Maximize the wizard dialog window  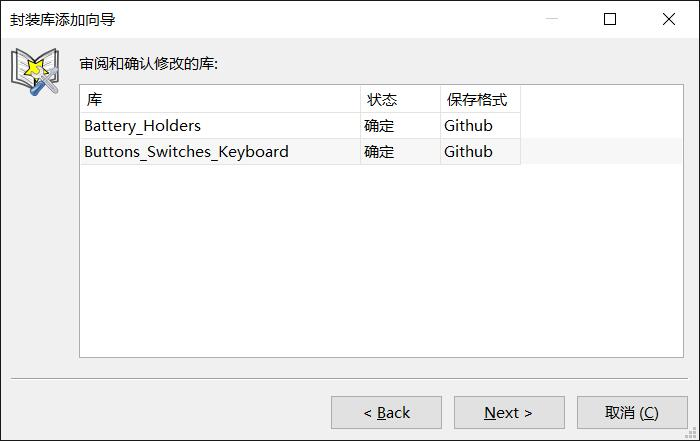[x=610, y=19]
